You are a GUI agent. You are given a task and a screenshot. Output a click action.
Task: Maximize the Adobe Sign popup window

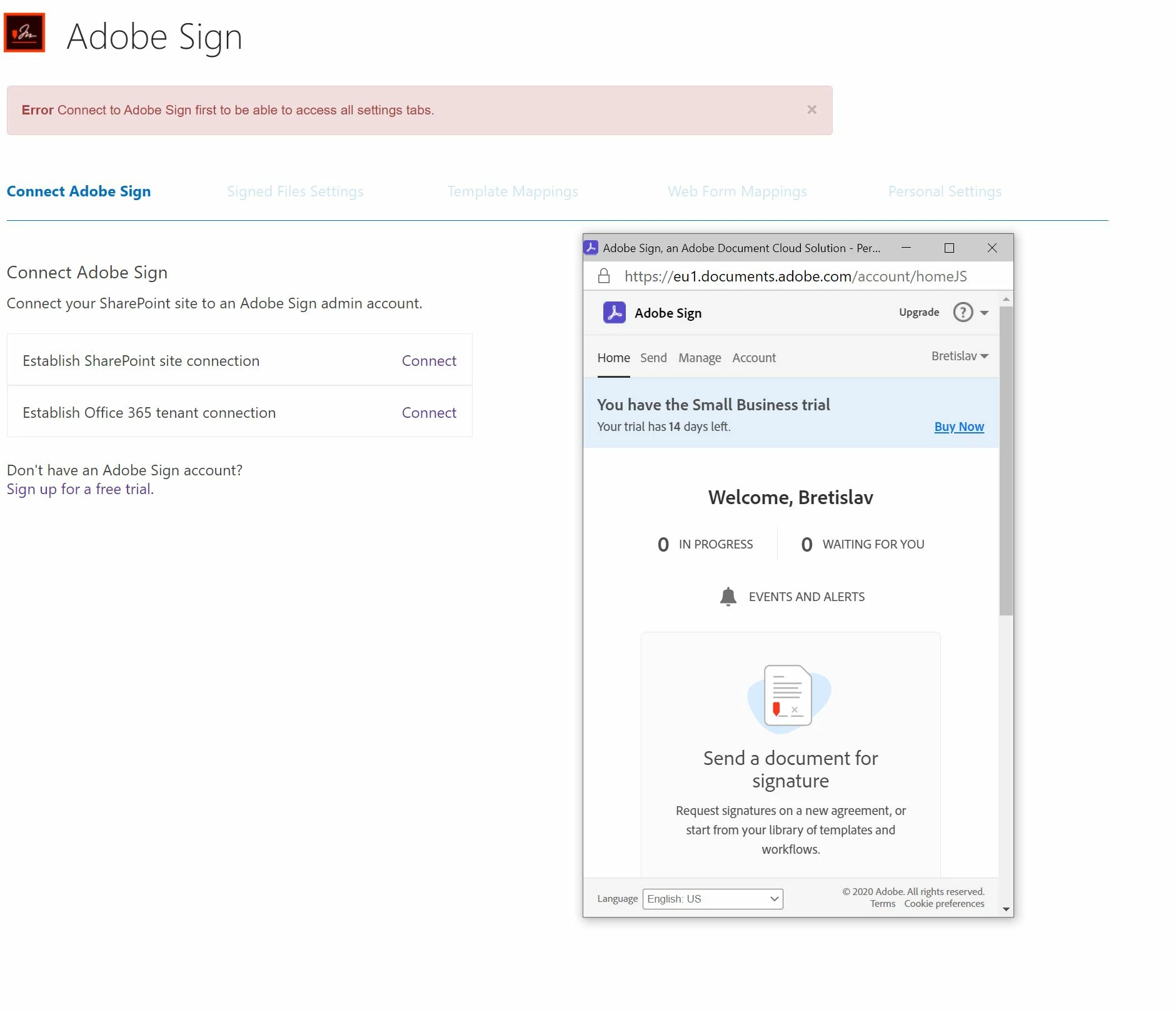949,248
